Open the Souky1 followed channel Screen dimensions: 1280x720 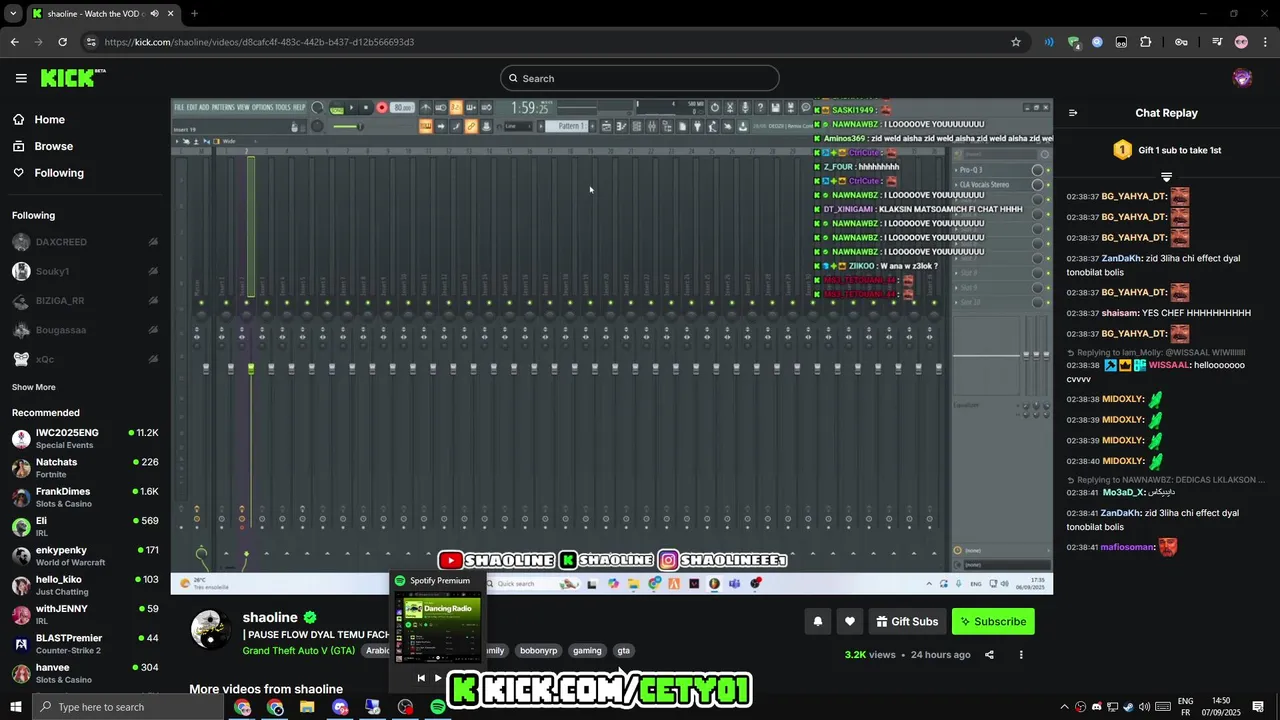pyautogui.click(x=84, y=271)
